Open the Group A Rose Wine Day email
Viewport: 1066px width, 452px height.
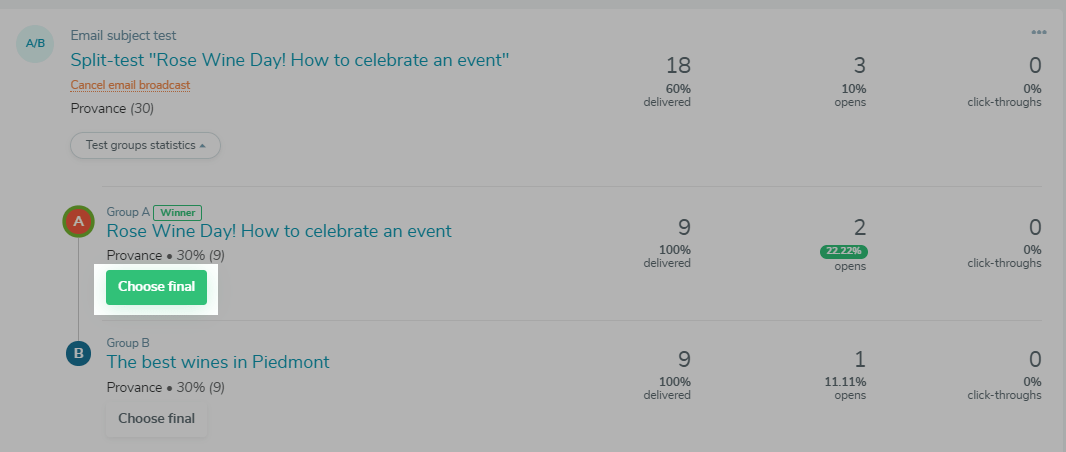[x=279, y=231]
